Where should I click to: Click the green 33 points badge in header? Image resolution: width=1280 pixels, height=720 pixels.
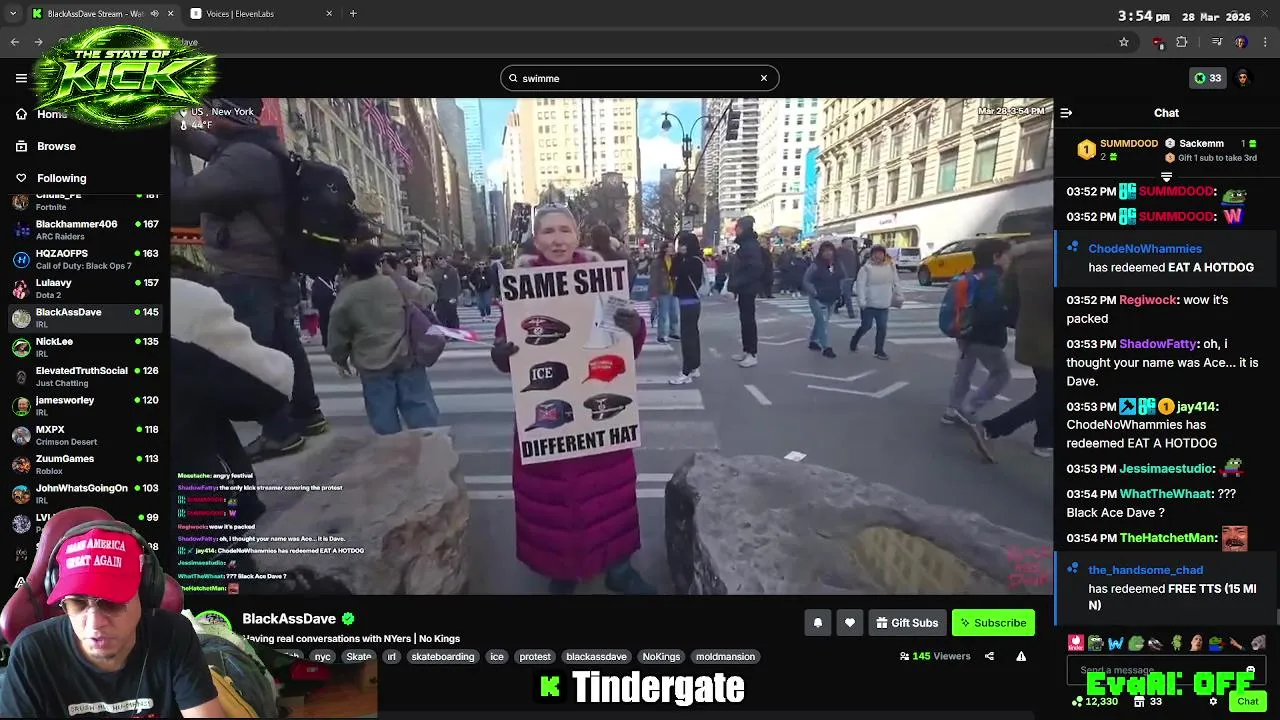point(1208,78)
